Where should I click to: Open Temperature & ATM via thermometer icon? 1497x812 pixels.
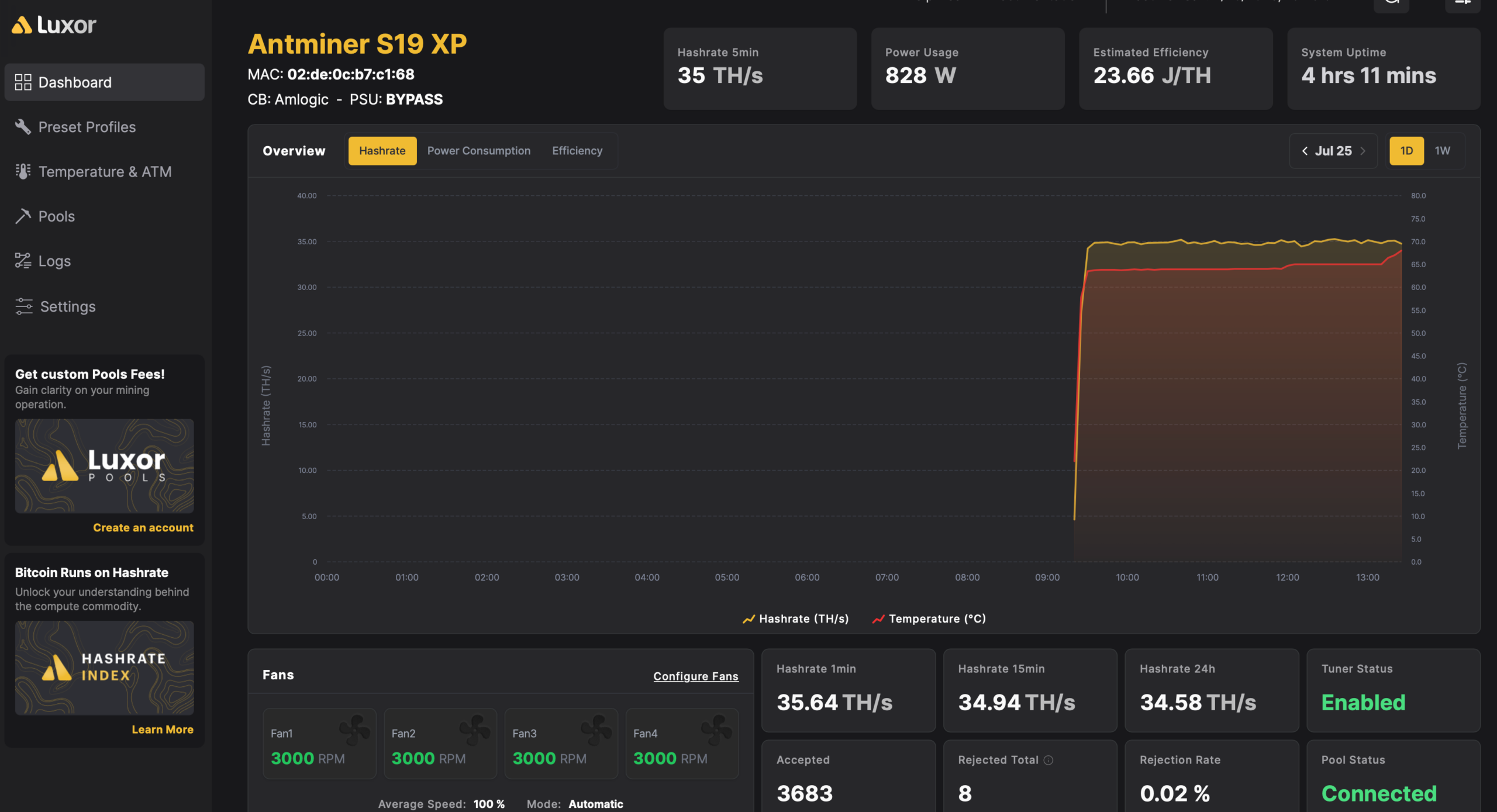coord(23,171)
